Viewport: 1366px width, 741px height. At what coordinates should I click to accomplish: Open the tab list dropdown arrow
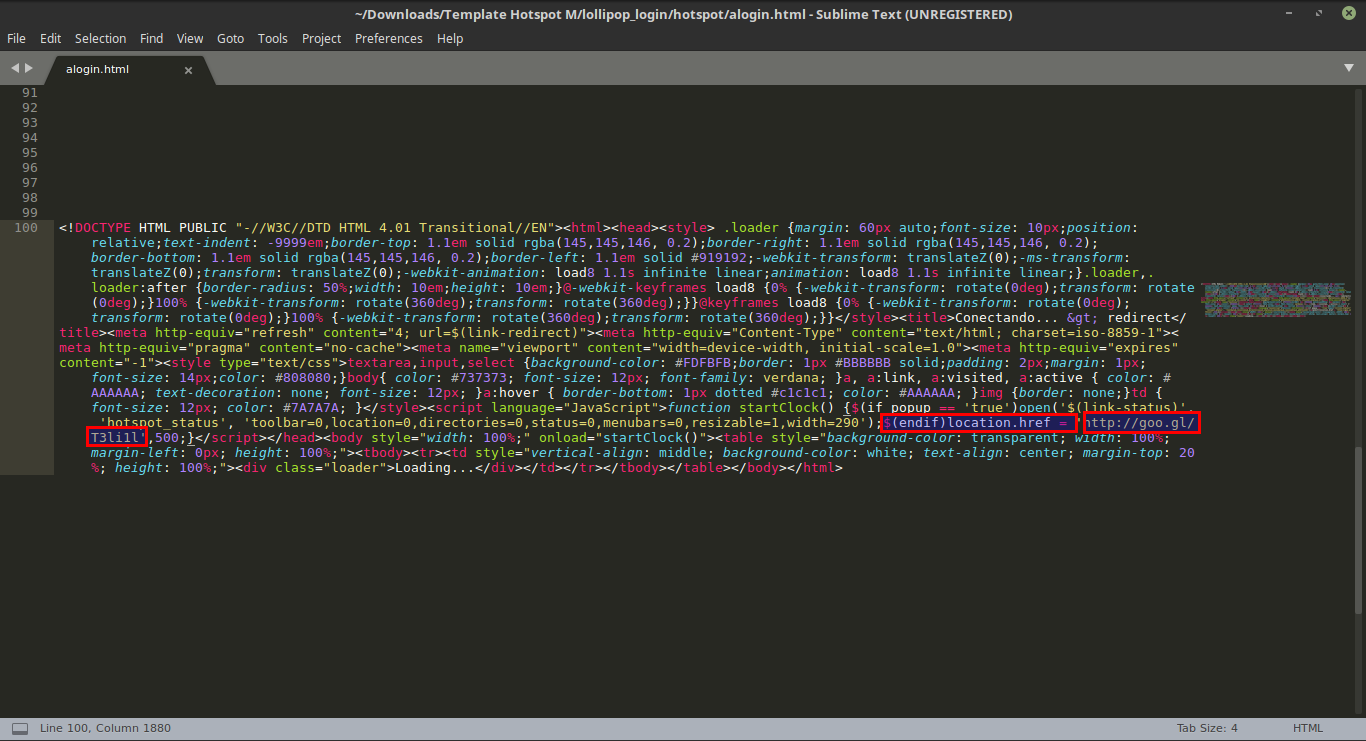pos(1348,68)
